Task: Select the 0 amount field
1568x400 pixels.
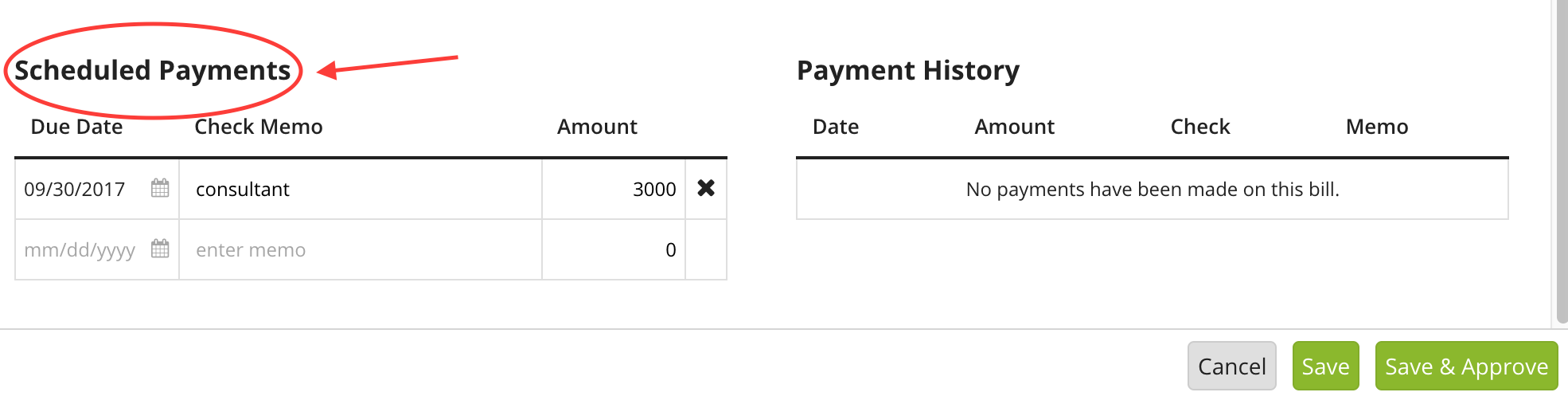Action: coord(614,249)
